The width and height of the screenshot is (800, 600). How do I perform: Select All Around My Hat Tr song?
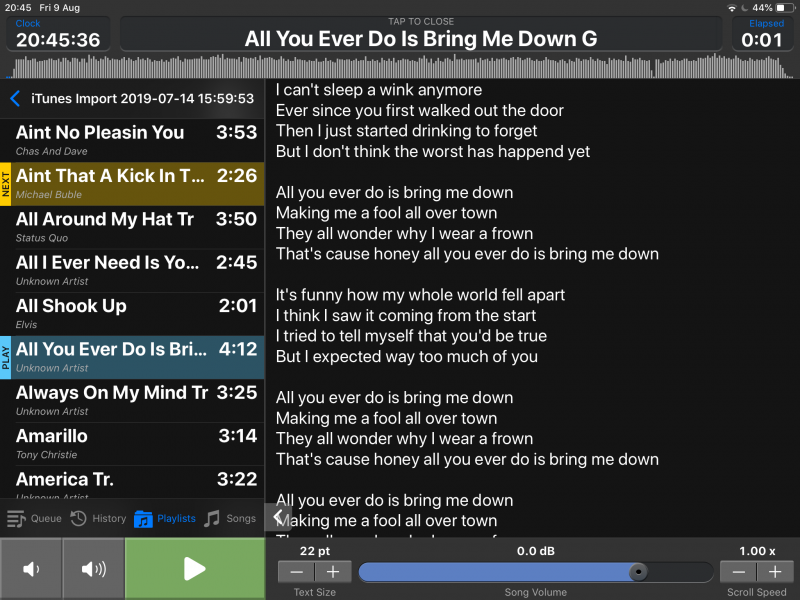133,227
